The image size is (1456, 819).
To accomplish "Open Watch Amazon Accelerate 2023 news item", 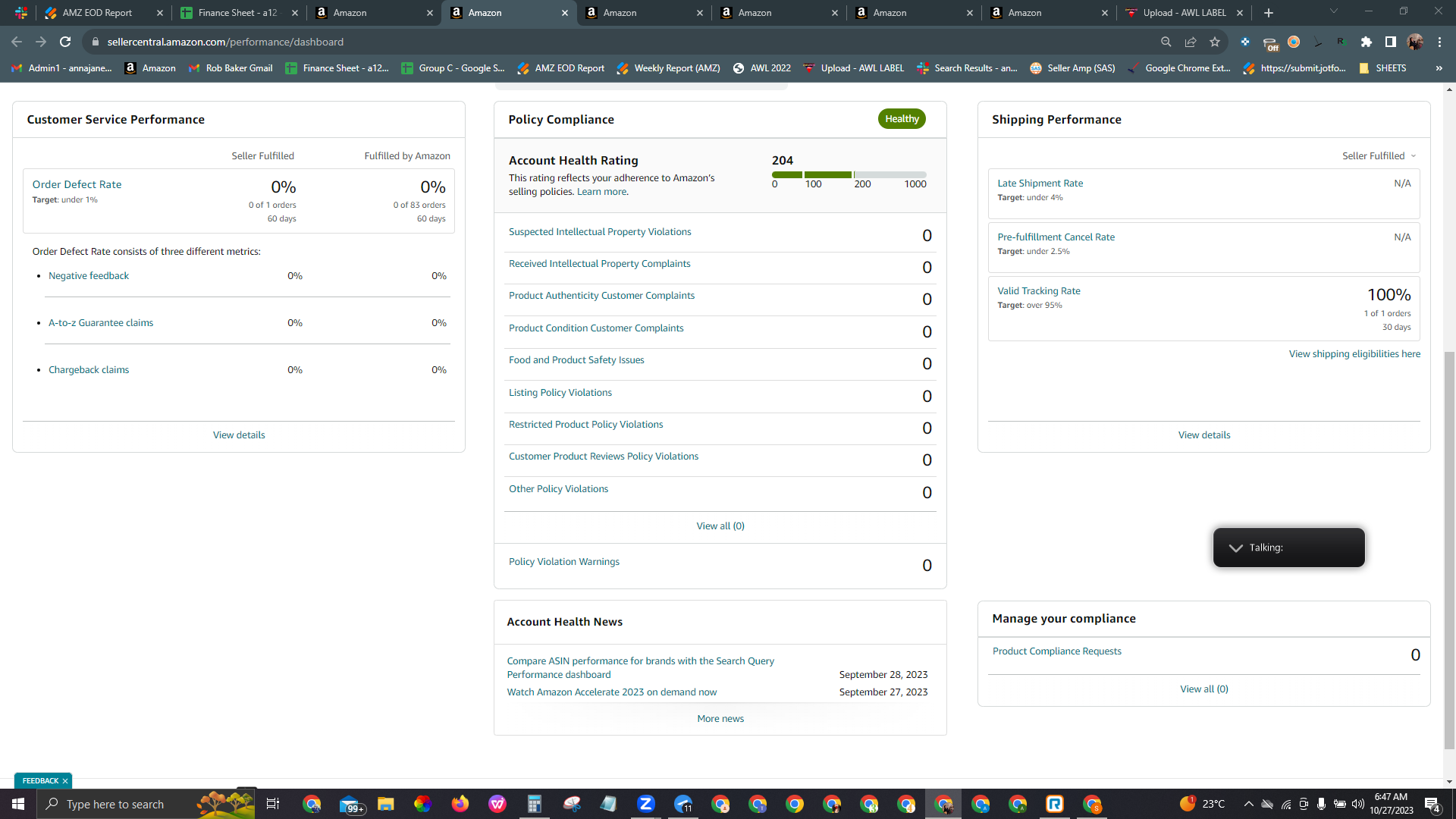I will click(x=612, y=692).
